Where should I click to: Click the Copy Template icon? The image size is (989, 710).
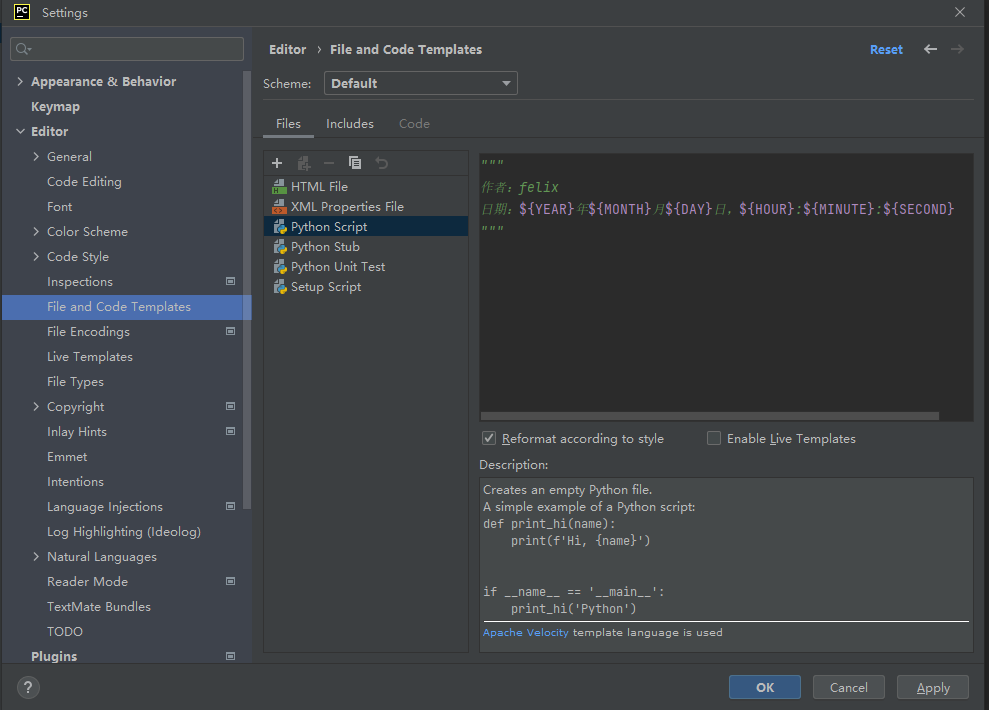tap(355, 163)
